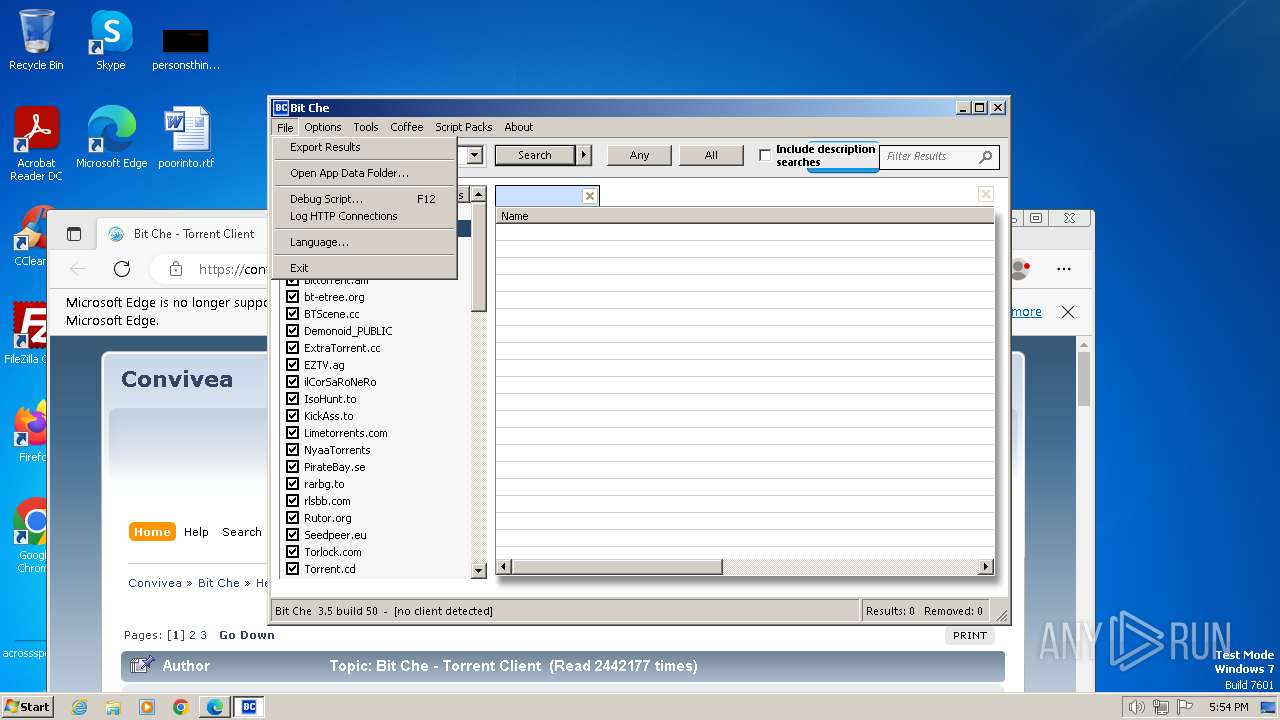1280x720 pixels.
Task: Click the Filter Results input field
Action: [928, 156]
